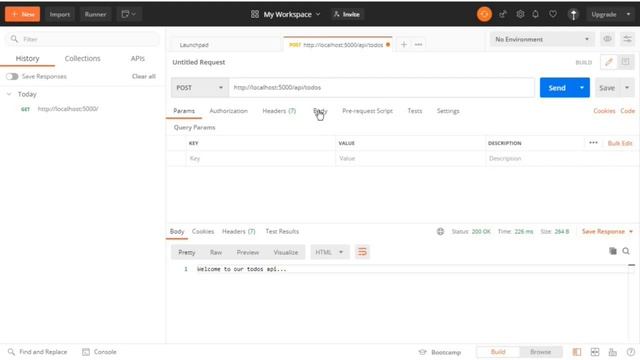This screenshot has height=360, width=640.
Task: Open the HTML response format dropdown
Action: point(329,252)
